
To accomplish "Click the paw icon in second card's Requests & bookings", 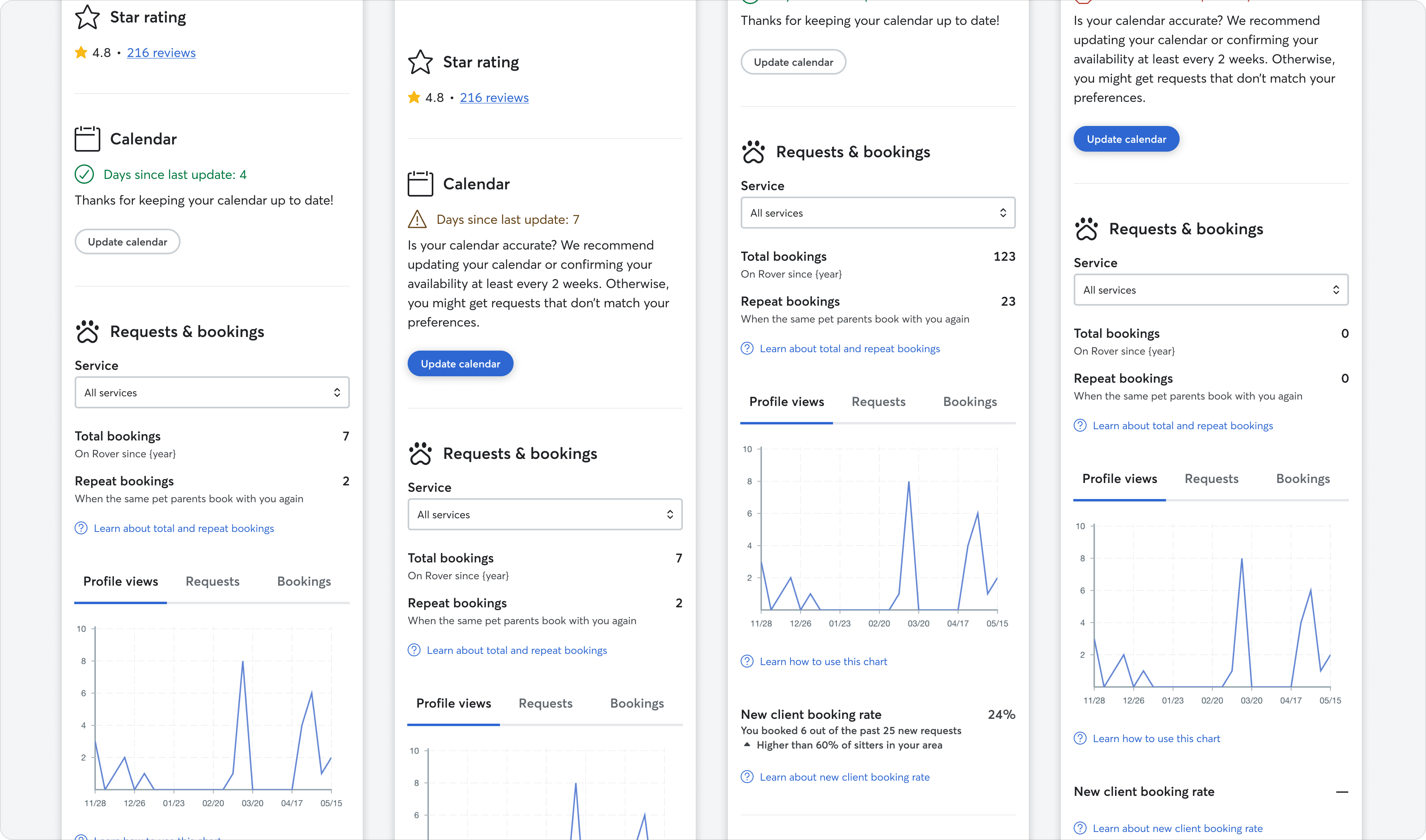I will 420,453.
